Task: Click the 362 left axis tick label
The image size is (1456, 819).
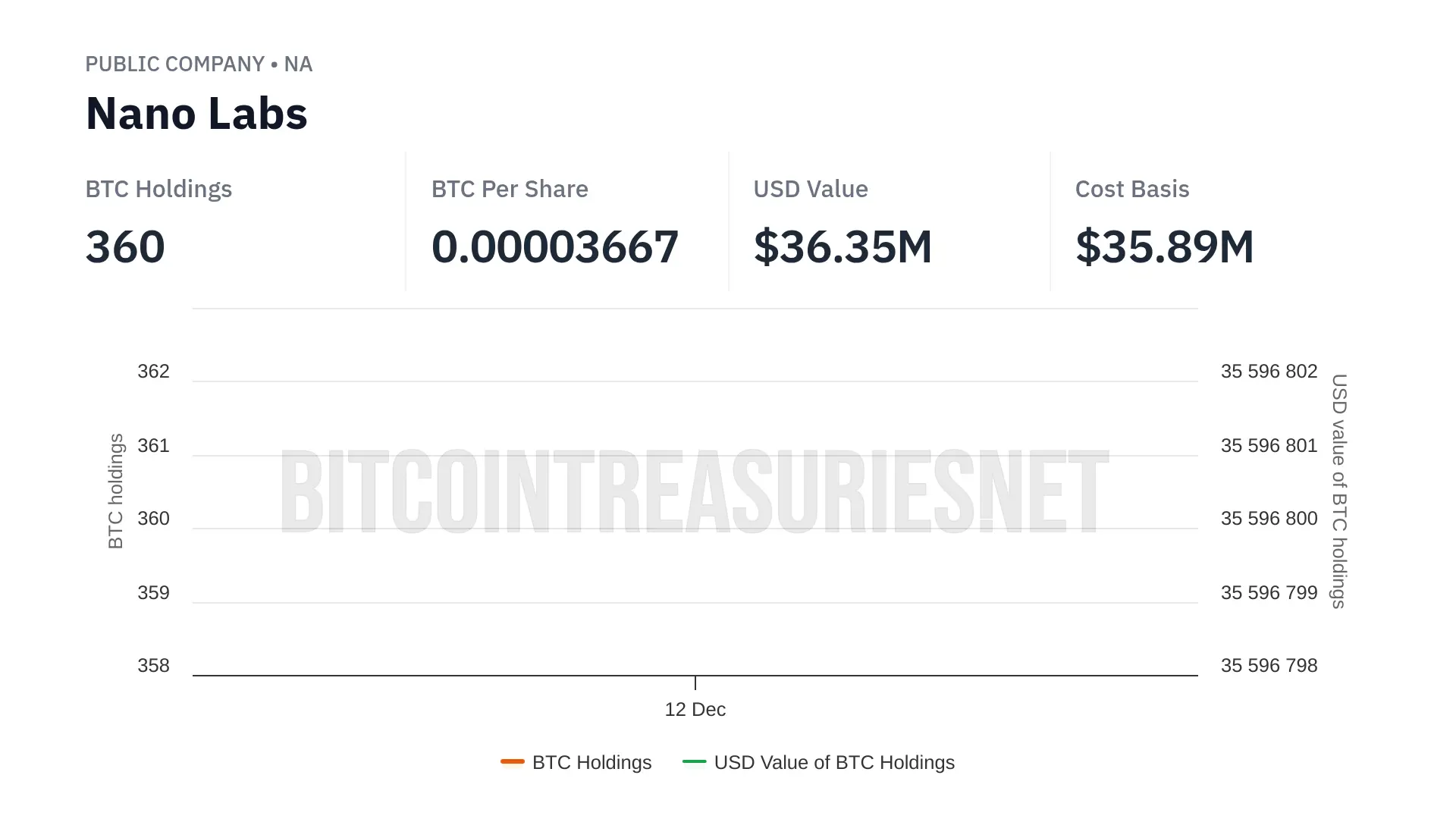Action: (153, 372)
